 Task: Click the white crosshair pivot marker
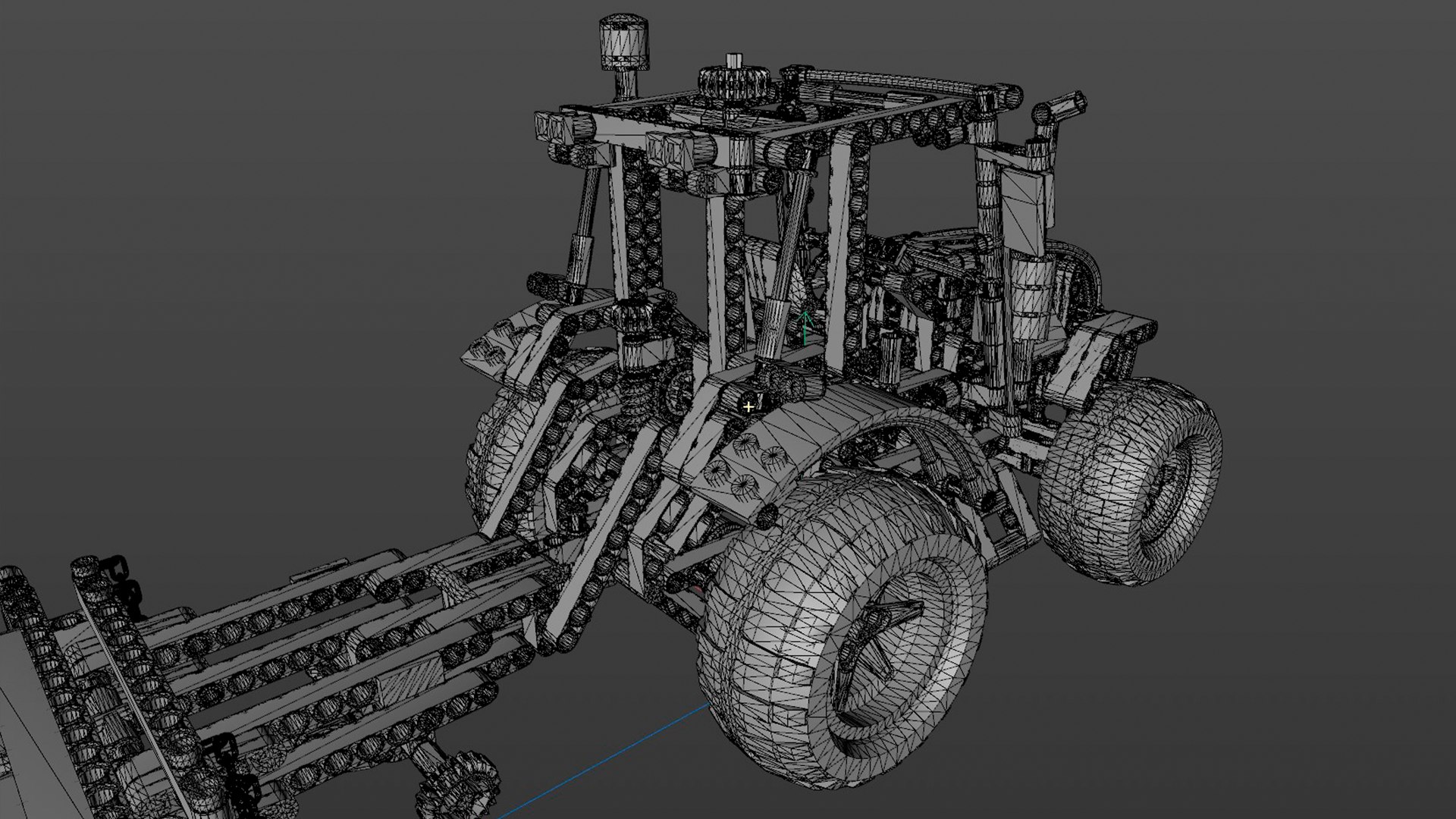pos(748,407)
